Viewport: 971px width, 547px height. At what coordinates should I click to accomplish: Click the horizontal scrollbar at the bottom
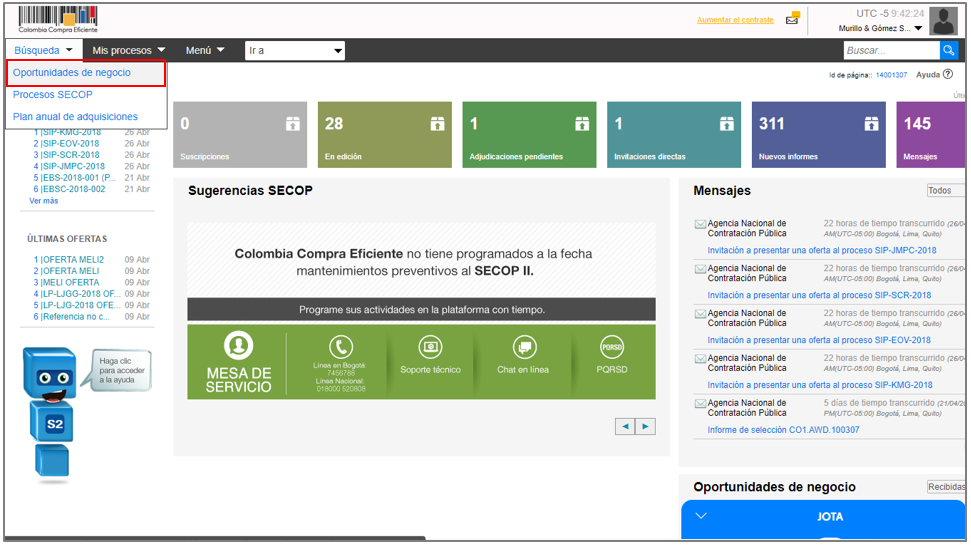coord(214,538)
